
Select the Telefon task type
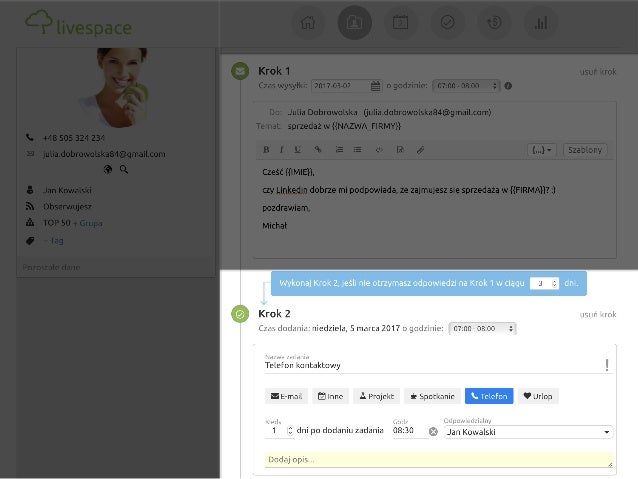coord(489,396)
